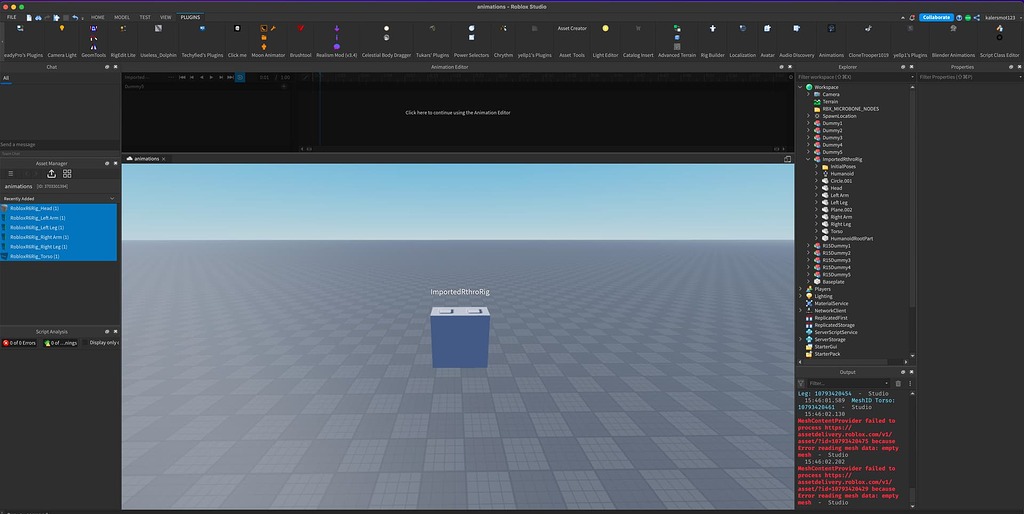This screenshot has width=1024, height=514.
Task: Collapse the Workspace node in Explorer
Action: point(801,87)
